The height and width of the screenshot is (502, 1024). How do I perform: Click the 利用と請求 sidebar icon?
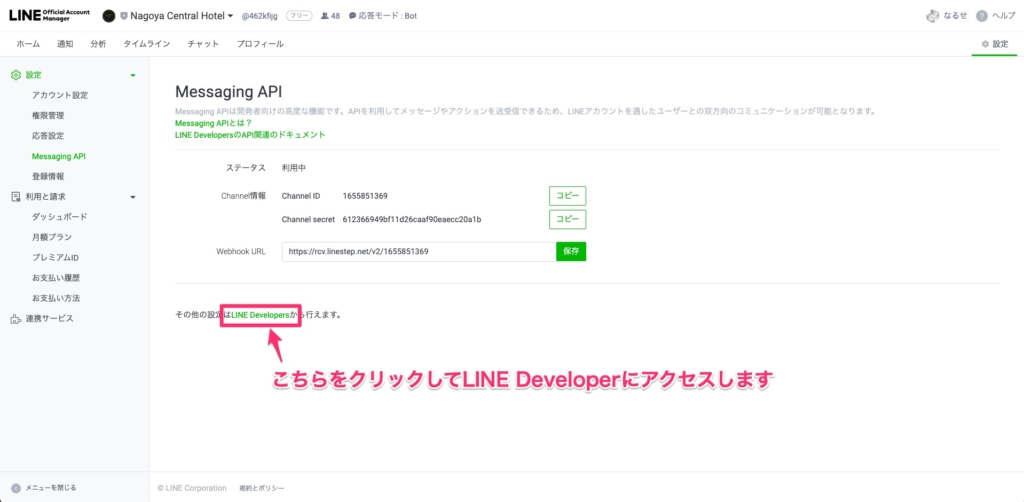[15, 197]
